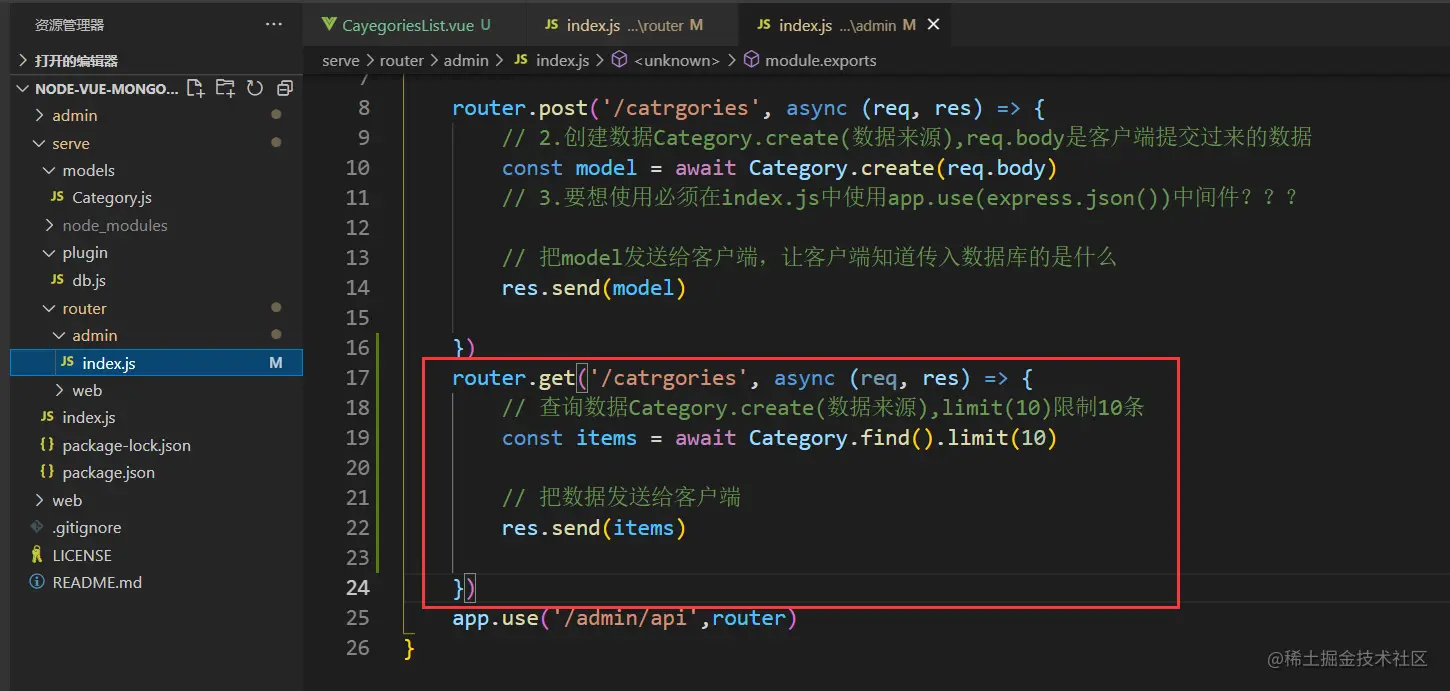1450x691 pixels.
Task: Open the .gitignore file
Action: [87, 527]
